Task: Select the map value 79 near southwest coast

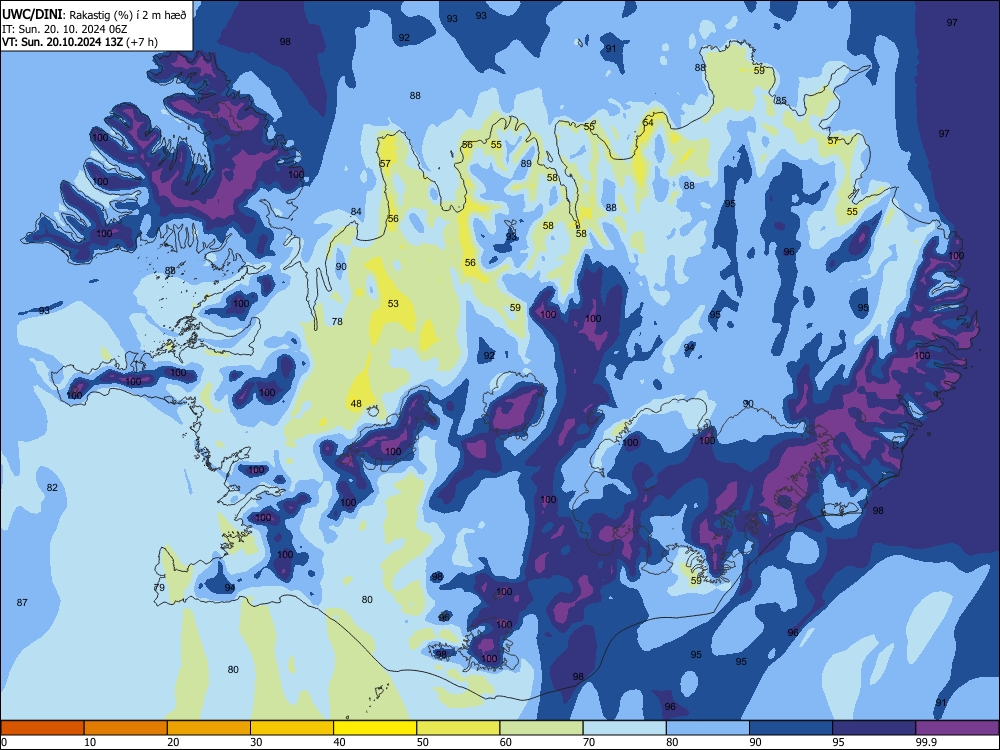Action: [159, 587]
